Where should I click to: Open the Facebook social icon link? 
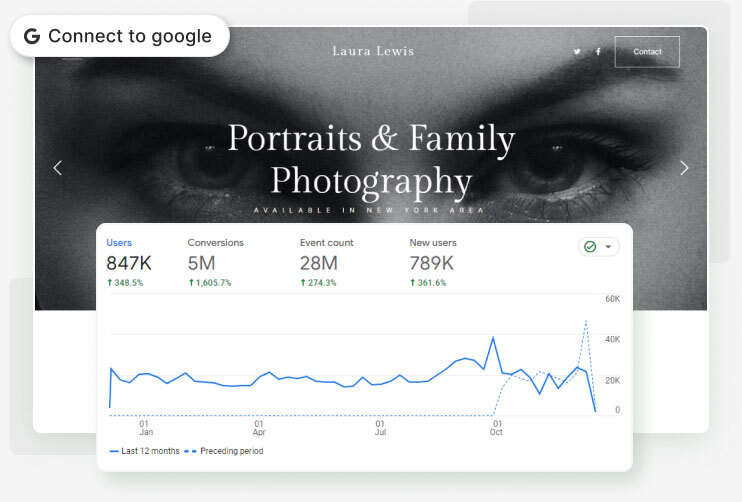coord(598,52)
